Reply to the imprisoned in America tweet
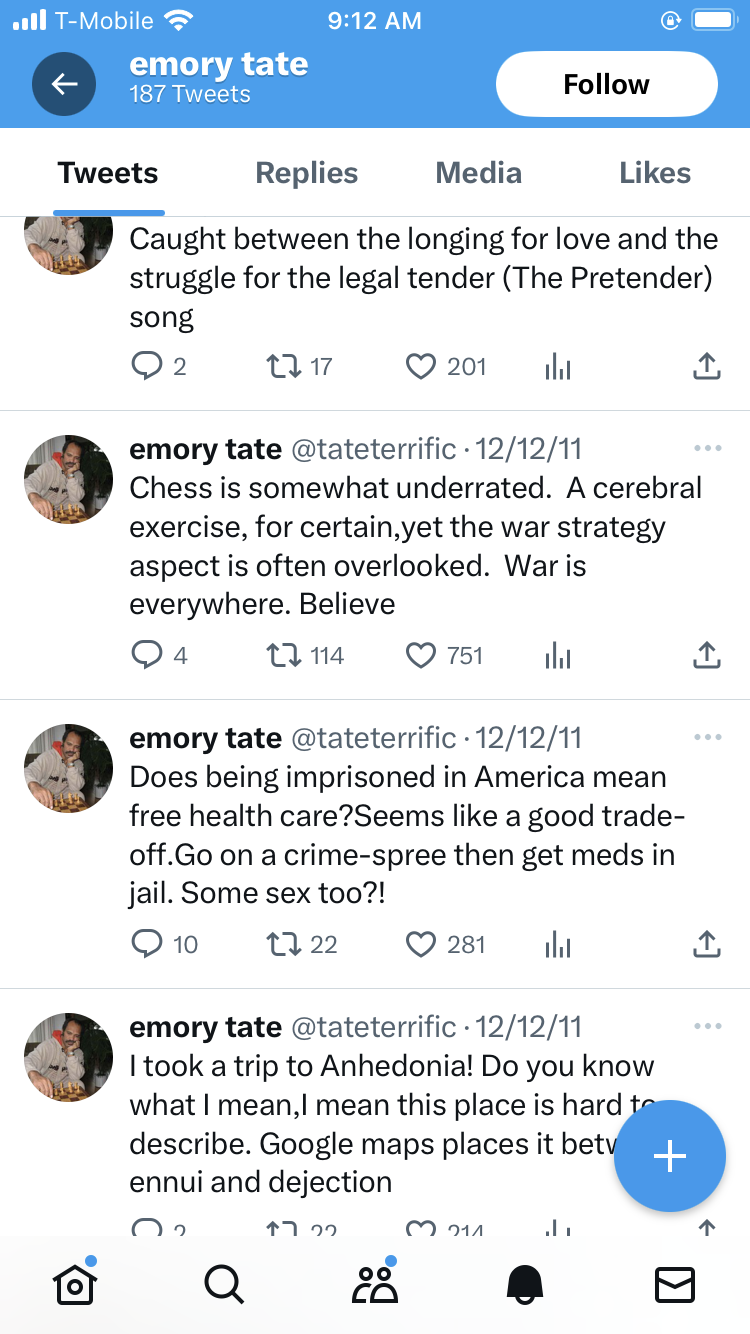The width and height of the screenshot is (750, 1334). 147,945
